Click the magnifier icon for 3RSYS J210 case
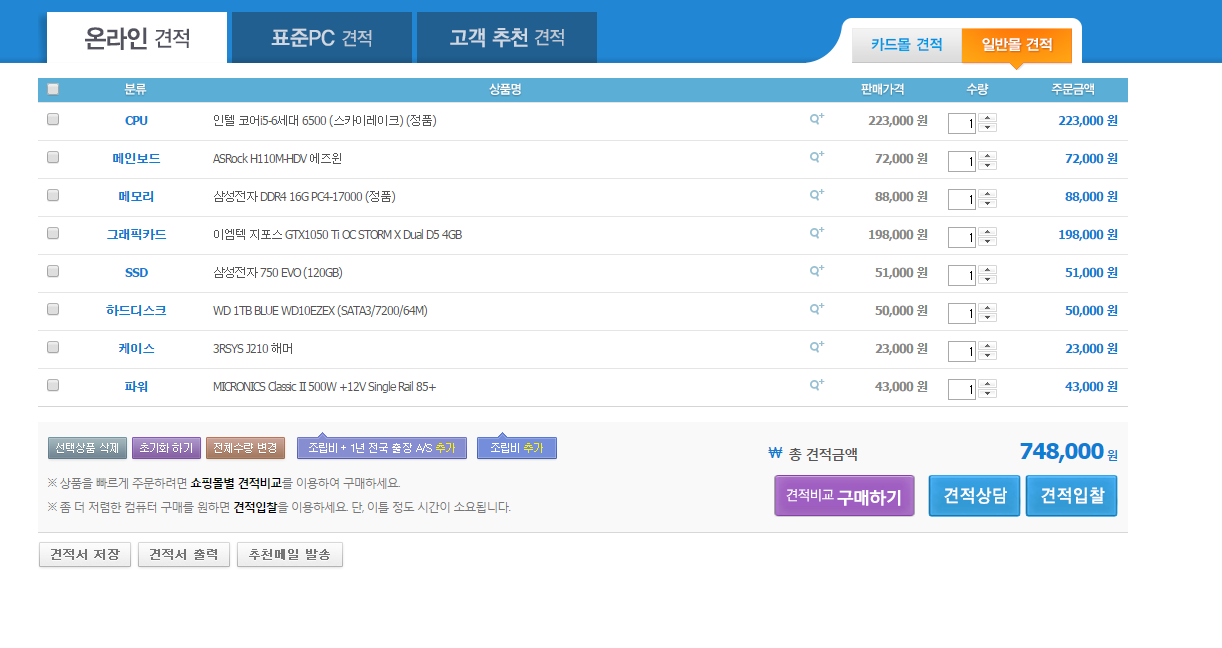 816,347
